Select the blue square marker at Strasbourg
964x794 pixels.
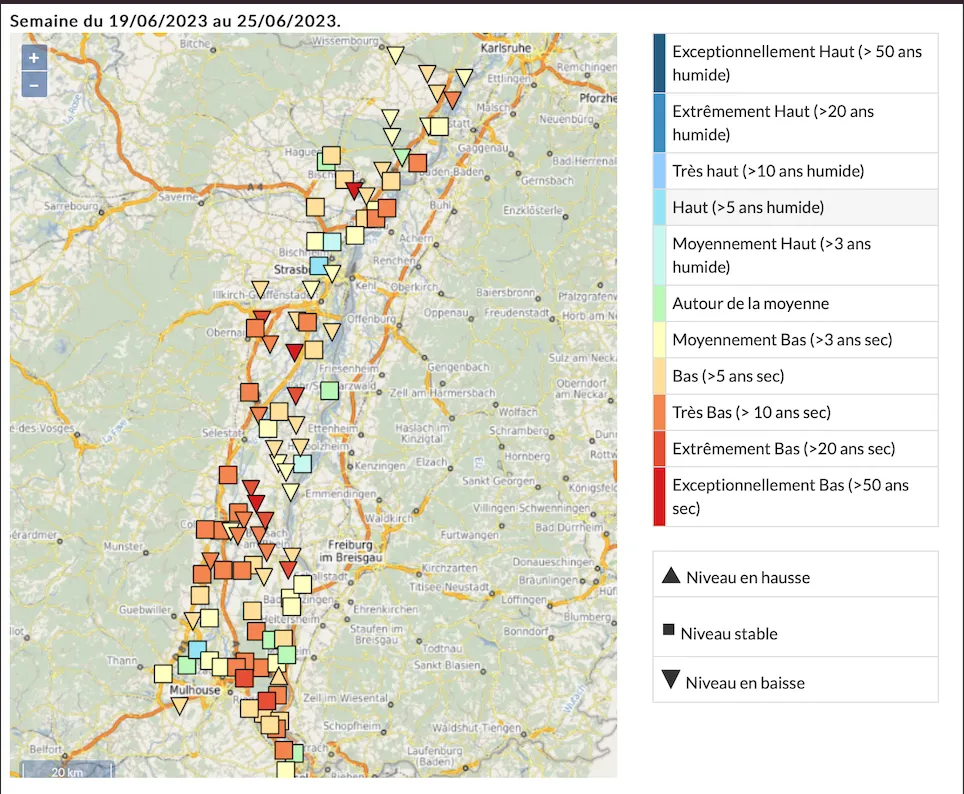319,266
